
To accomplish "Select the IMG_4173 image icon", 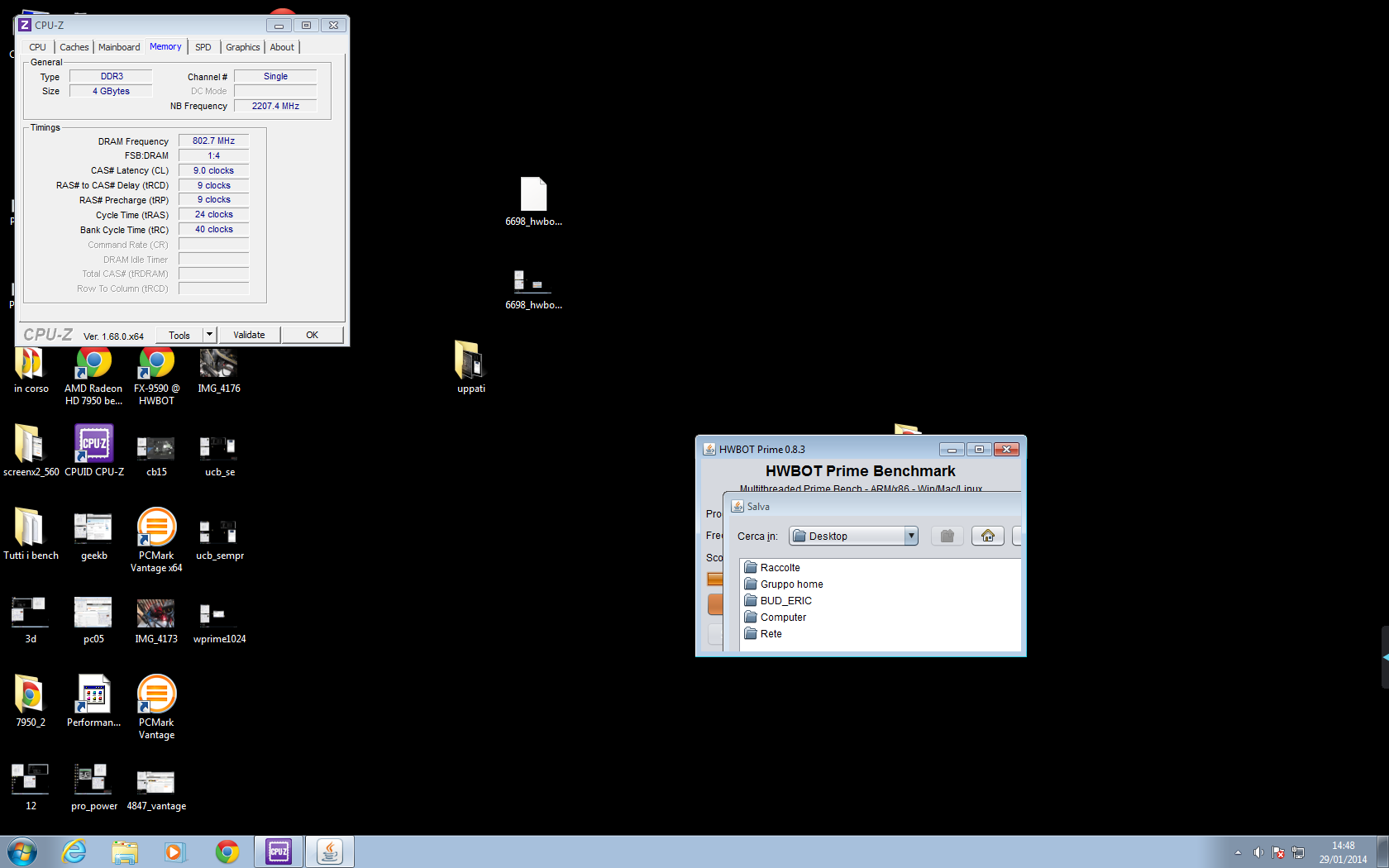I will click(156, 620).
